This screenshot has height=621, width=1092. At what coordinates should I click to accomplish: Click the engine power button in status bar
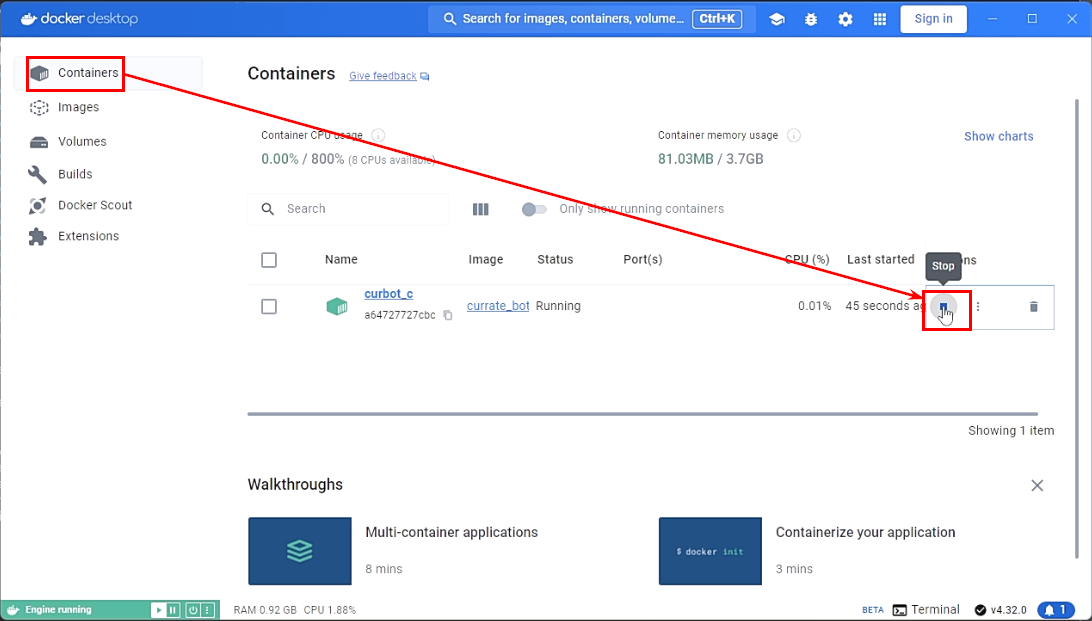(x=191, y=610)
